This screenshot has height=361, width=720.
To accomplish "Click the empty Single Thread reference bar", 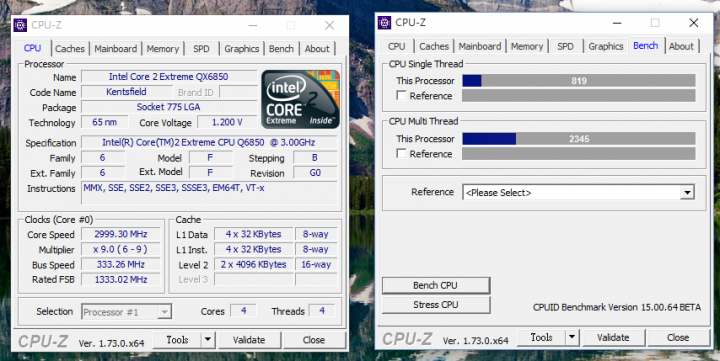I will click(579, 96).
